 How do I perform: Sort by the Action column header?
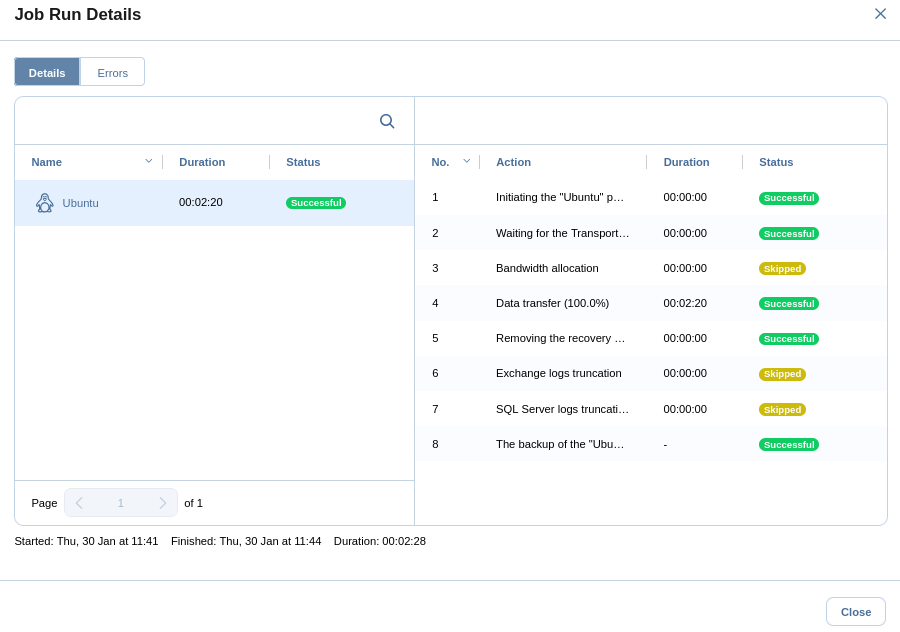(513, 162)
